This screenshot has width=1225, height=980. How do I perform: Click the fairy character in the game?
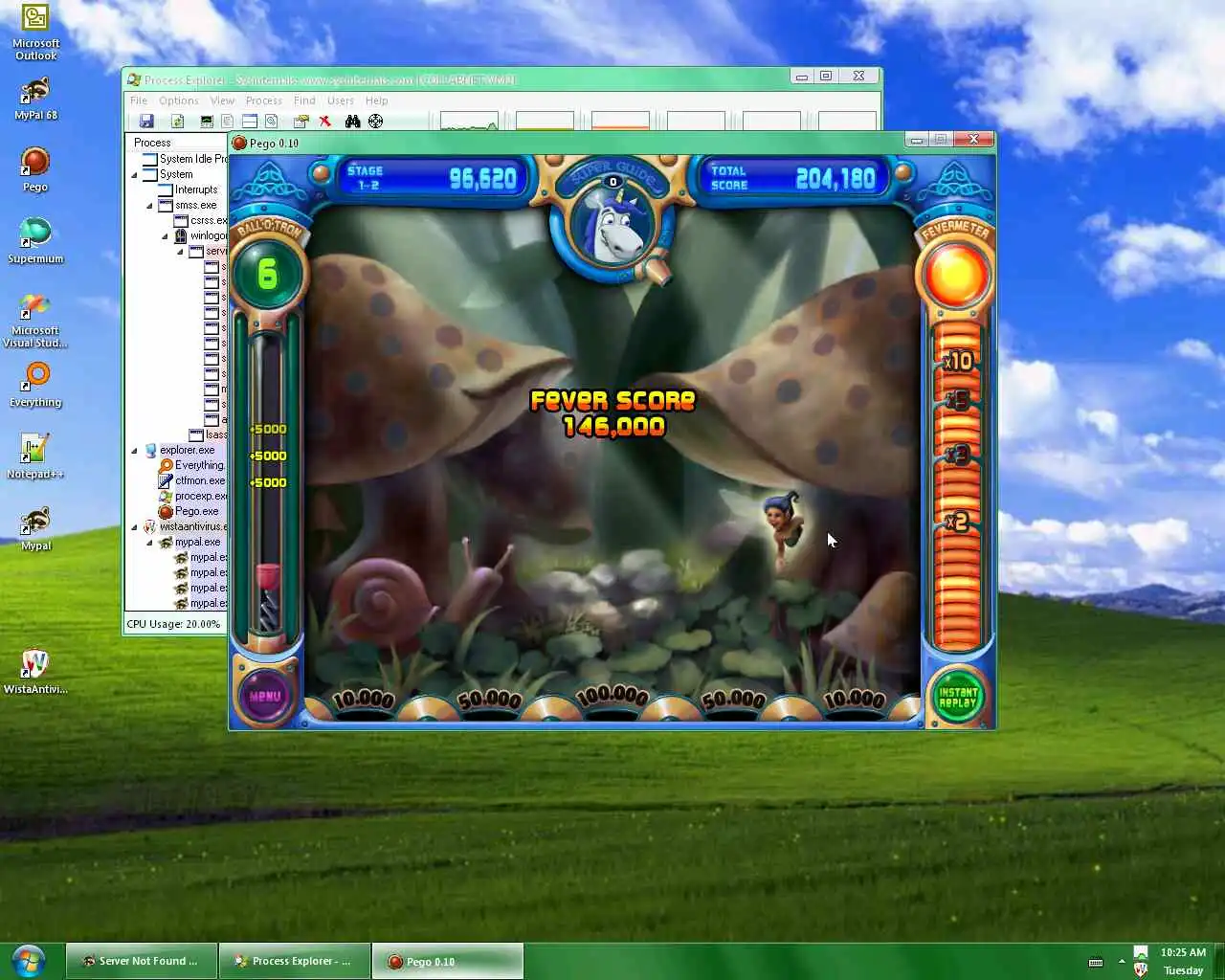pos(782,528)
